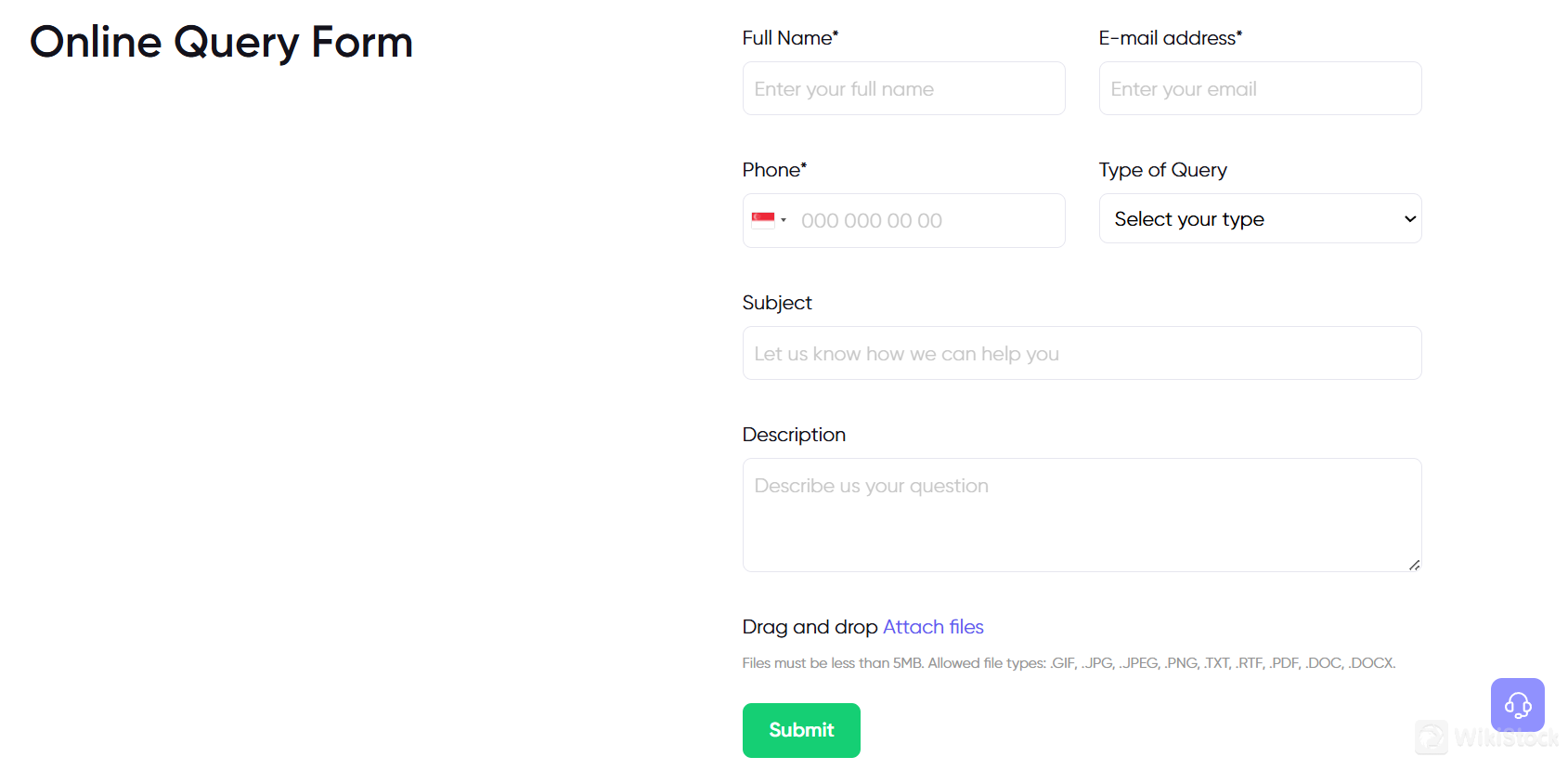
Task: Click the Type of Query chevron arrow
Action: (1409, 219)
